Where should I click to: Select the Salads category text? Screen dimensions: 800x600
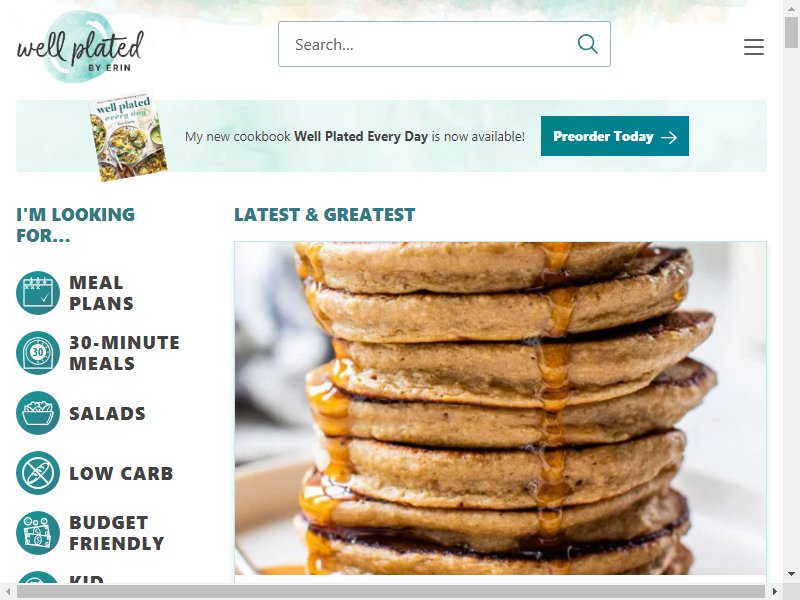coord(107,413)
